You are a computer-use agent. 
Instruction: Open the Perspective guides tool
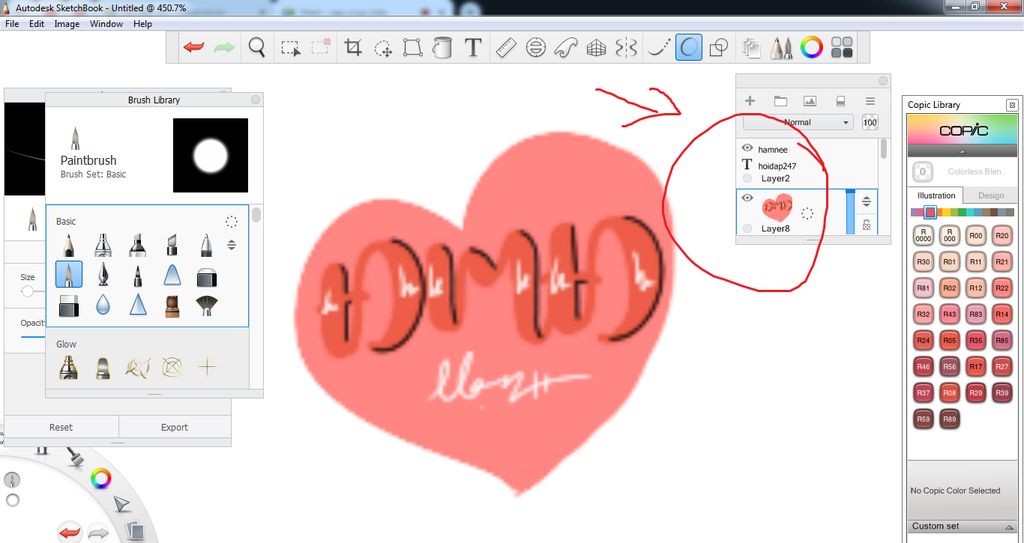(x=596, y=48)
